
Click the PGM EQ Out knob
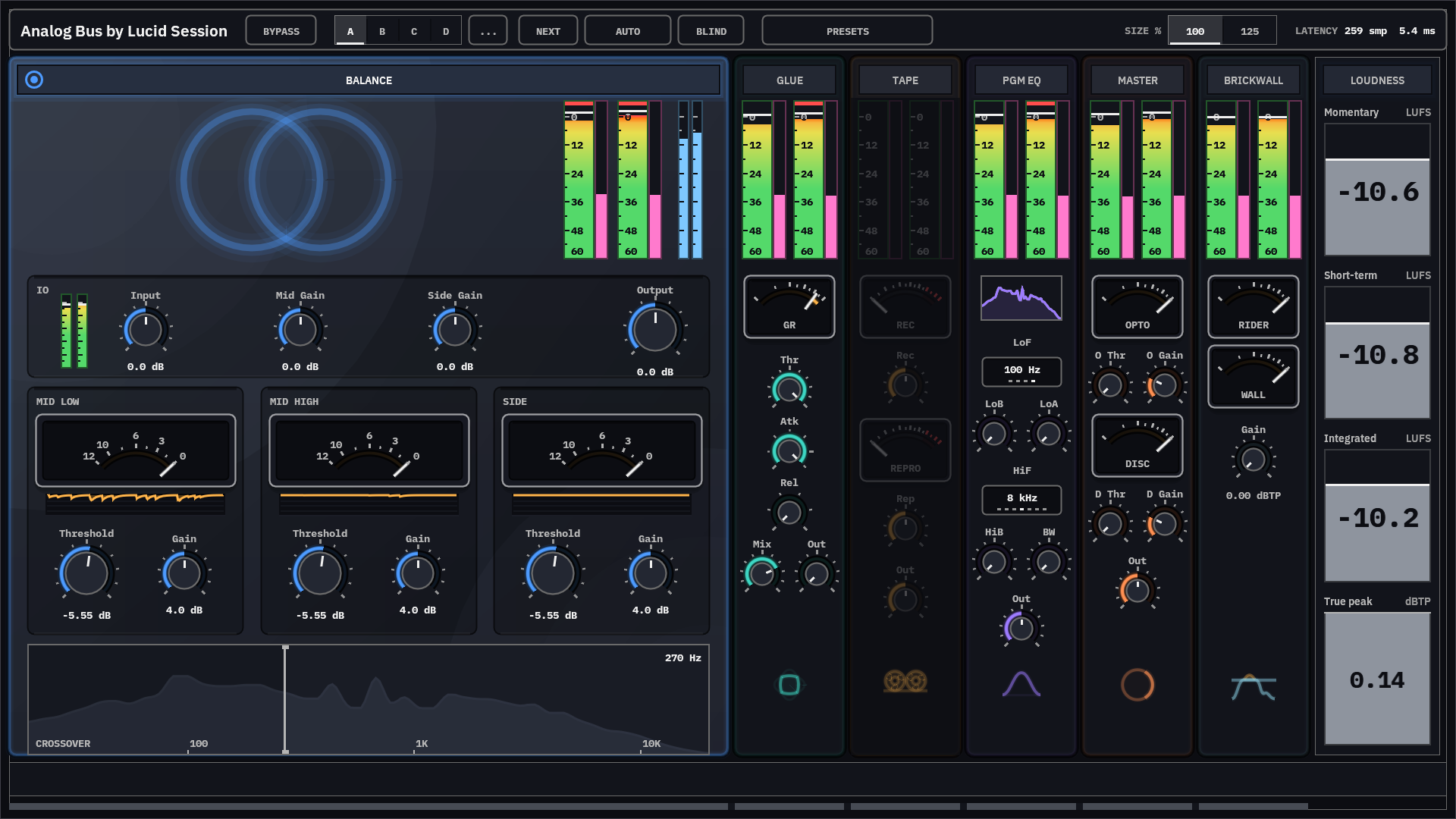point(1021,628)
